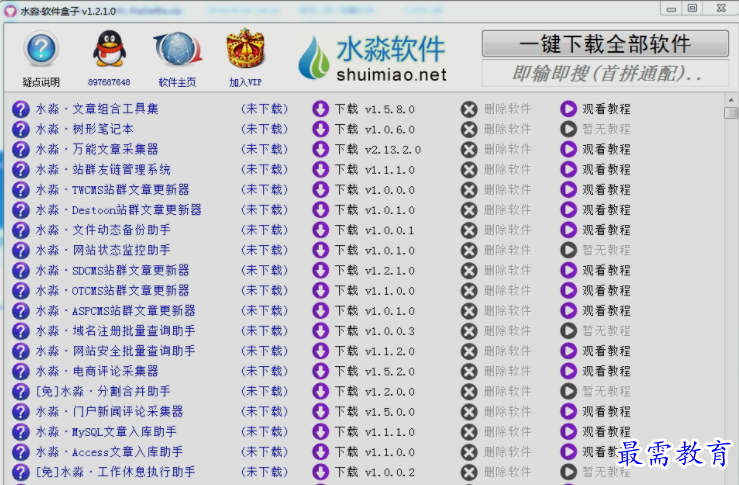Delete icon for ASPCMS站群文章更新器

[469, 311]
